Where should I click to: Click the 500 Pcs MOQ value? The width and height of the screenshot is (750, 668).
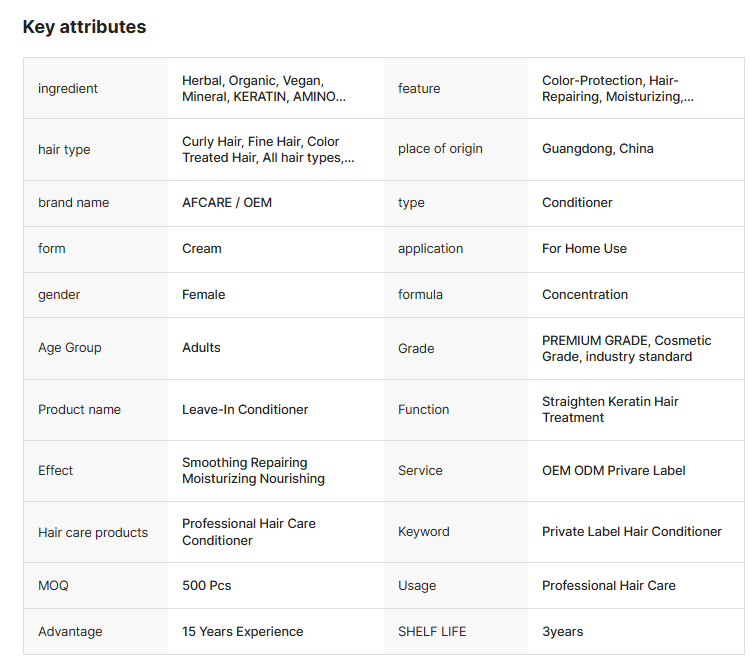click(206, 586)
